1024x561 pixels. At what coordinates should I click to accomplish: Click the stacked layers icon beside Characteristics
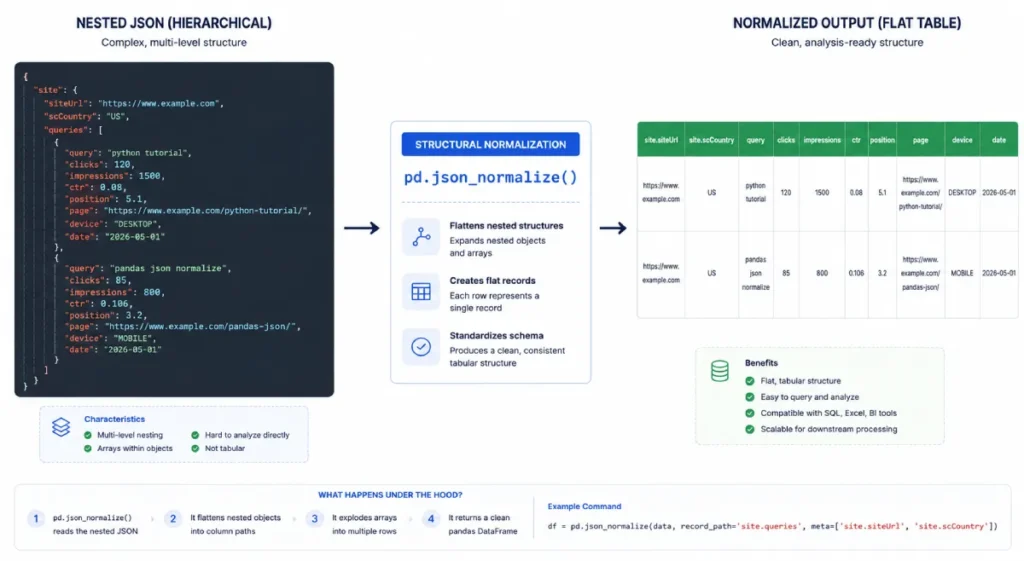(61, 427)
